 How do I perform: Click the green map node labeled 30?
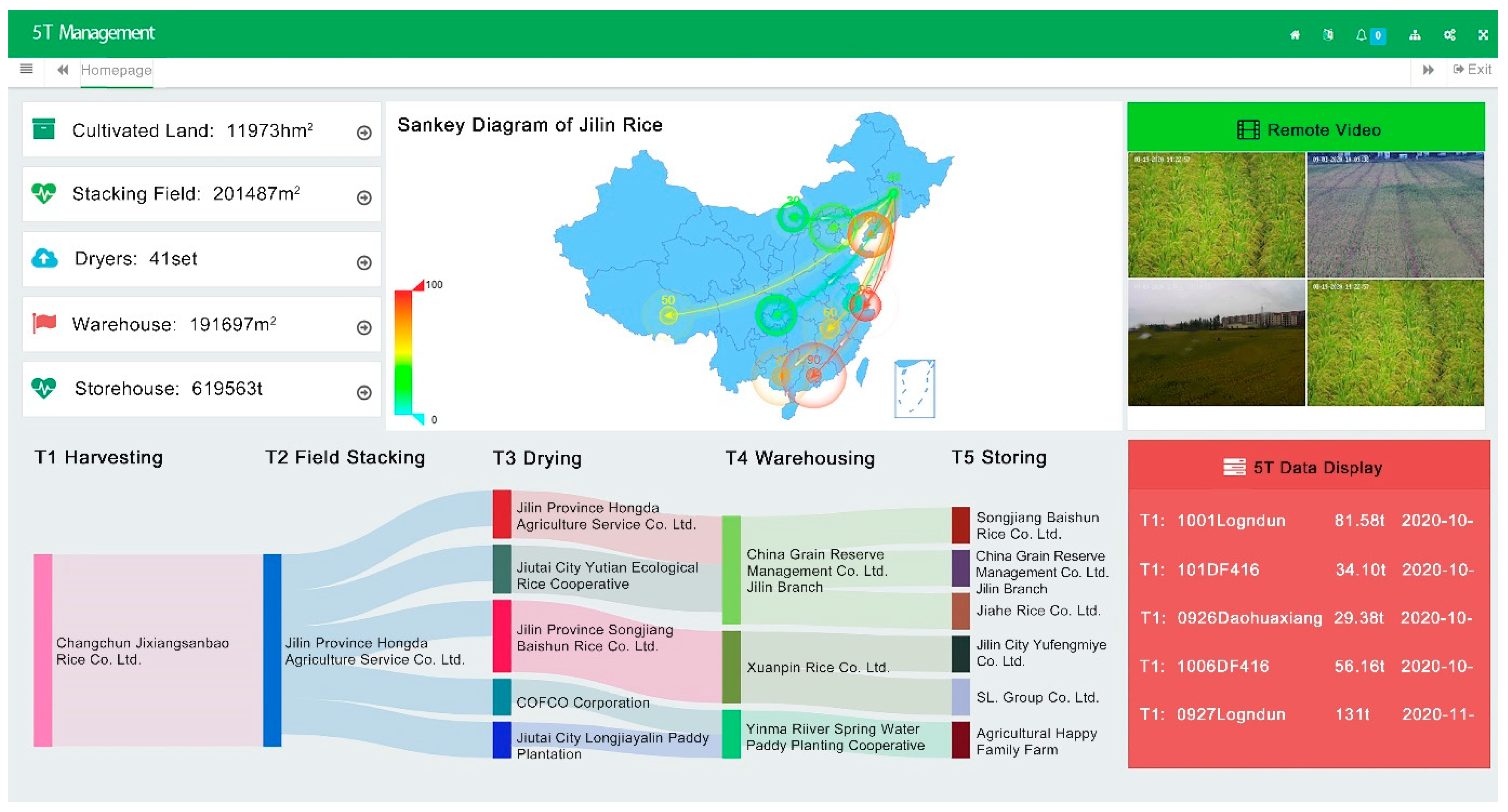[x=793, y=216]
